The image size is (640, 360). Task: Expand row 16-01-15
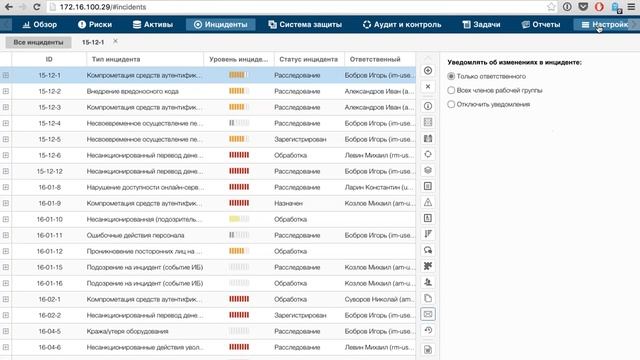[6, 267]
